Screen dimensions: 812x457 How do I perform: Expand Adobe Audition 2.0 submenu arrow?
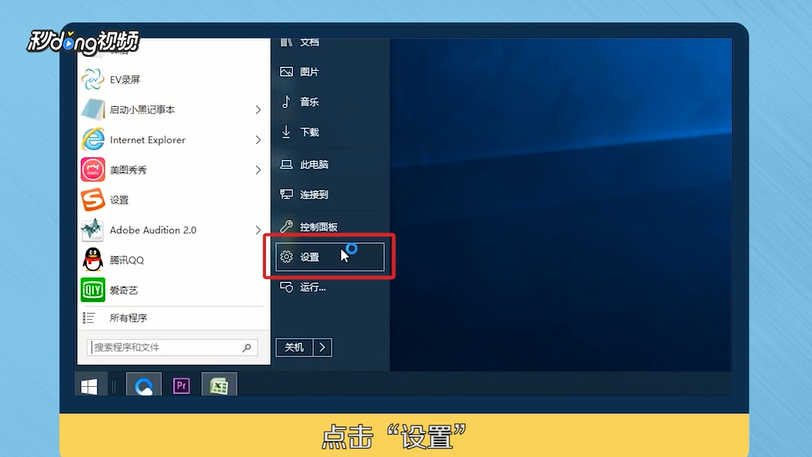(x=258, y=230)
